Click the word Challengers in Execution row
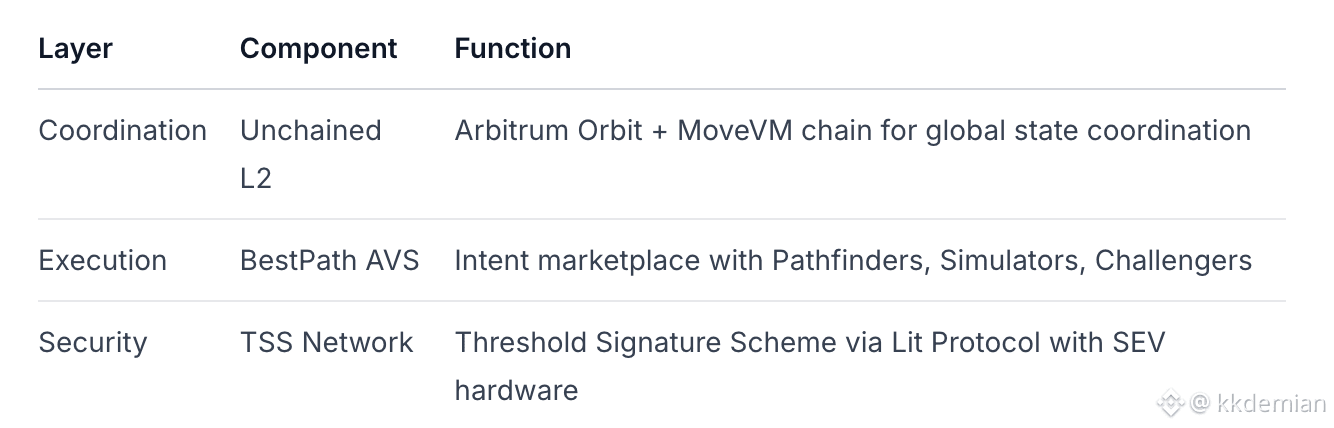The image size is (1334, 428). [1173, 260]
